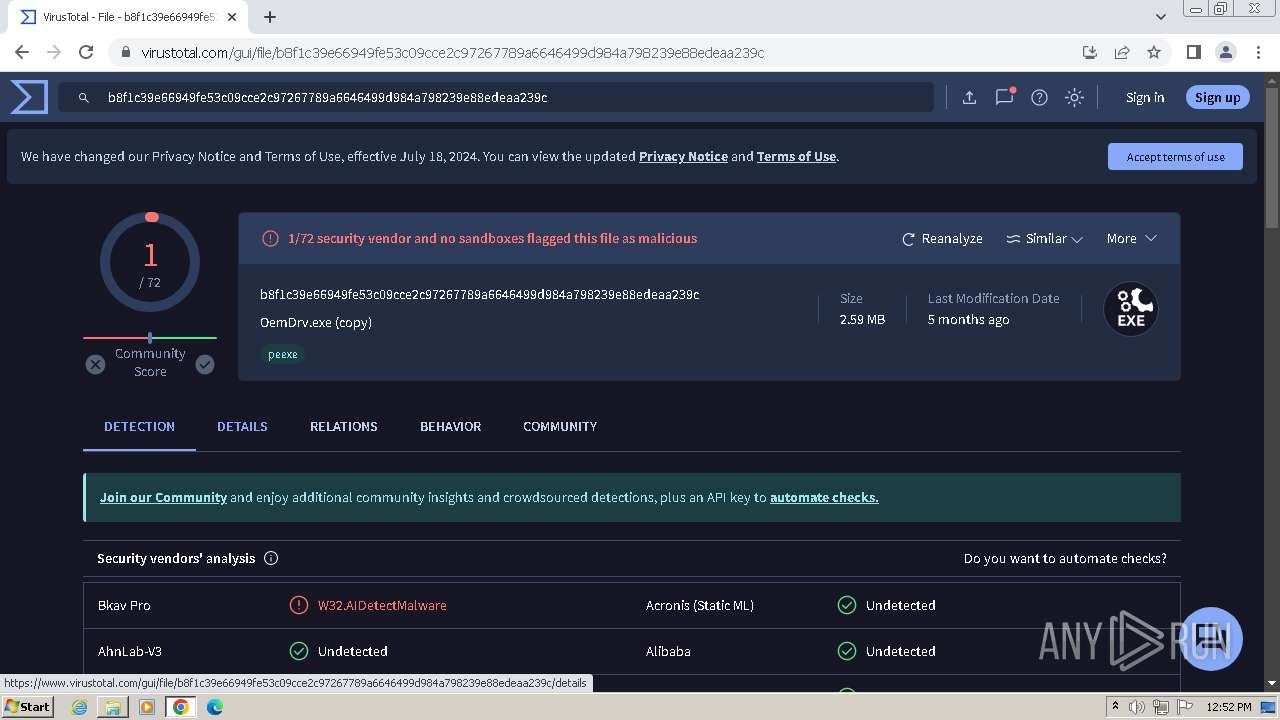Vote malicious with the X community icon
The width and height of the screenshot is (1280, 720).
[x=95, y=365]
